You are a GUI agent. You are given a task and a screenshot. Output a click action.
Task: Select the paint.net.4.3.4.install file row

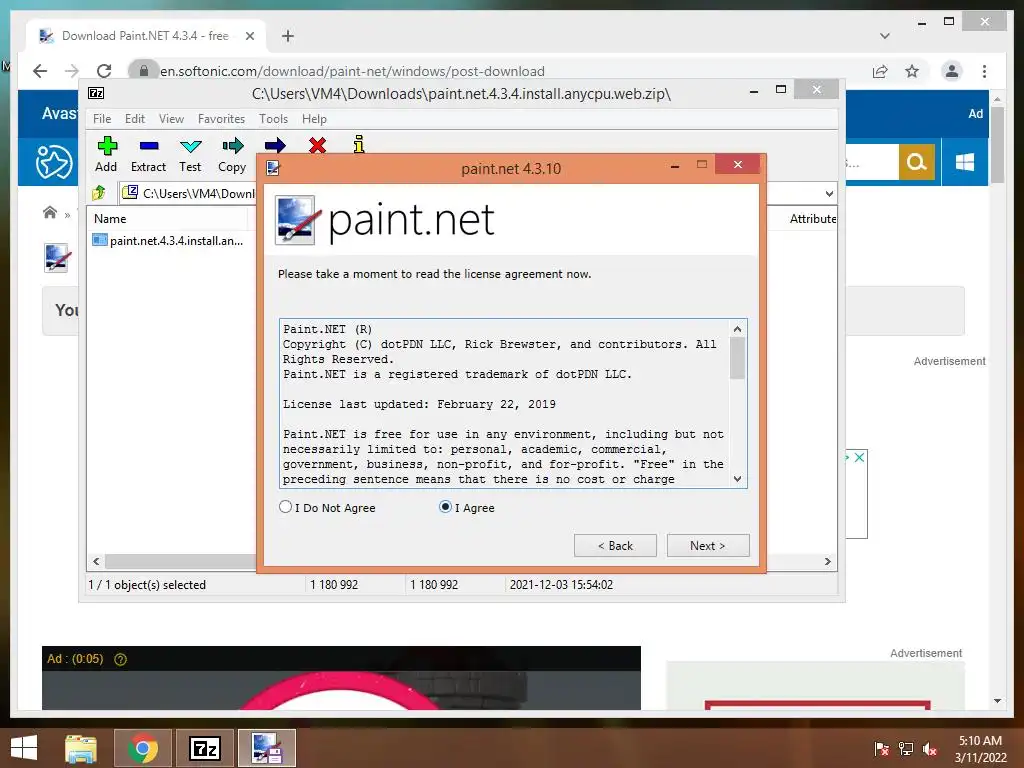(x=168, y=240)
